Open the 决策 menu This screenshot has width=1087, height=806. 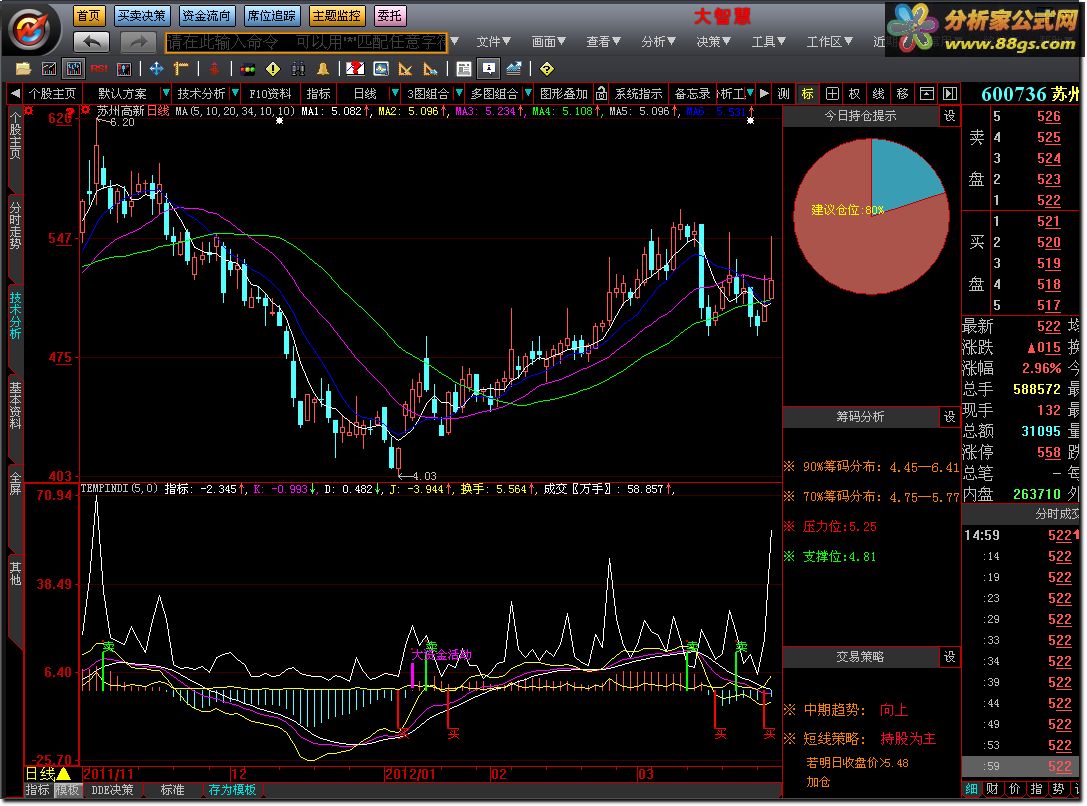click(713, 42)
